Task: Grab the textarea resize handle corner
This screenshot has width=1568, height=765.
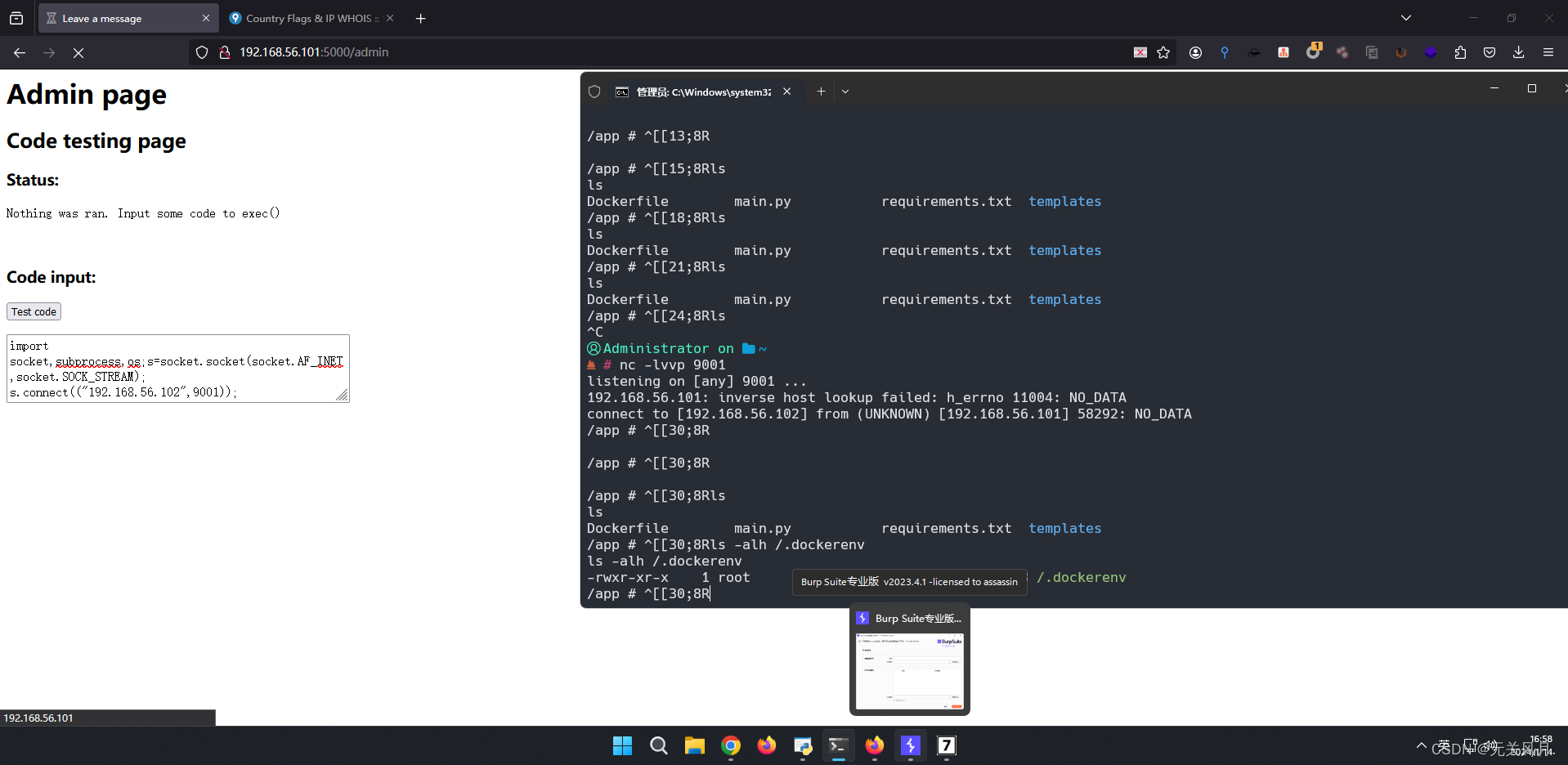Action: pos(343,396)
